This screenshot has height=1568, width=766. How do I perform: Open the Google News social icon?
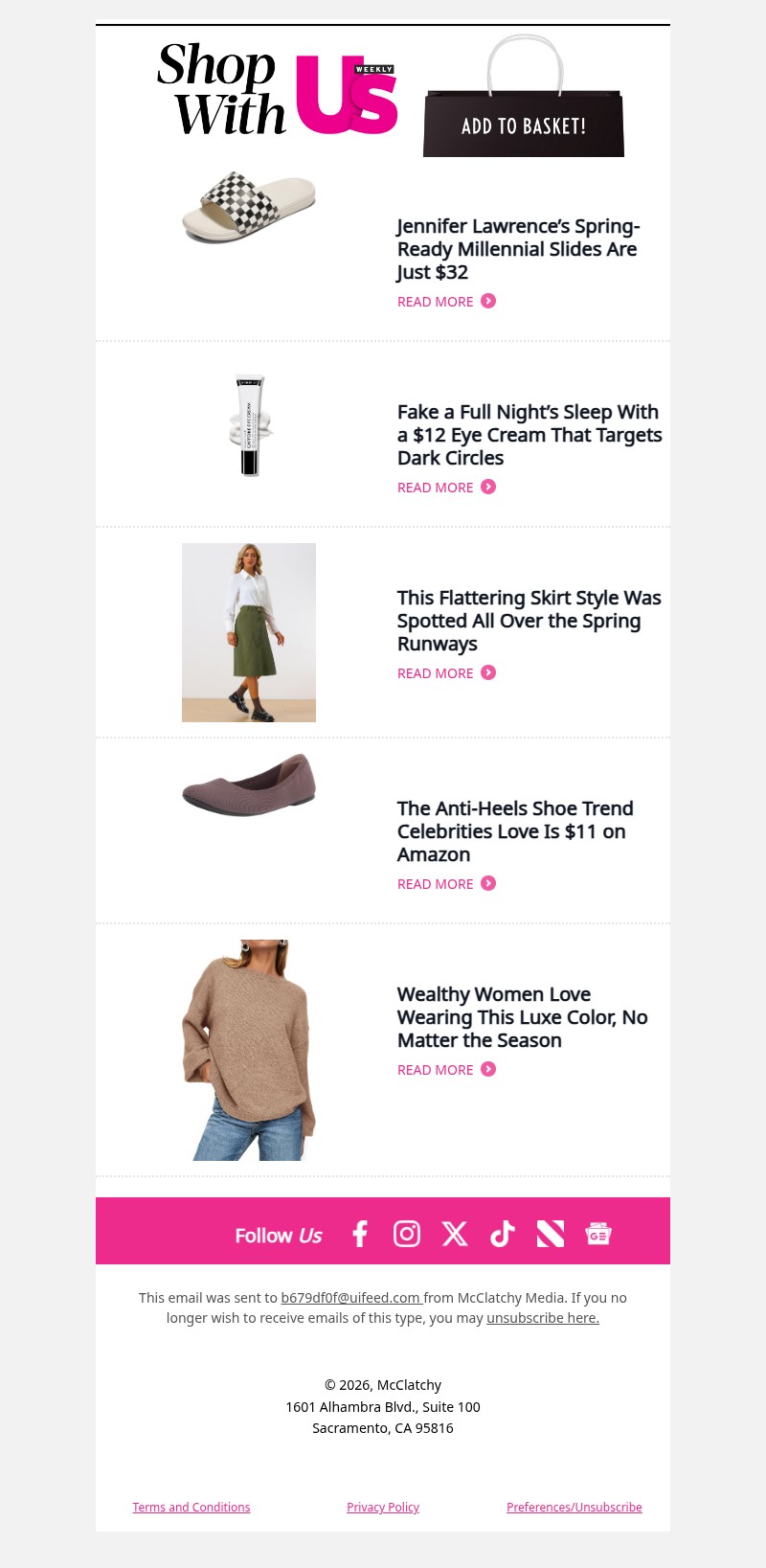[598, 1234]
